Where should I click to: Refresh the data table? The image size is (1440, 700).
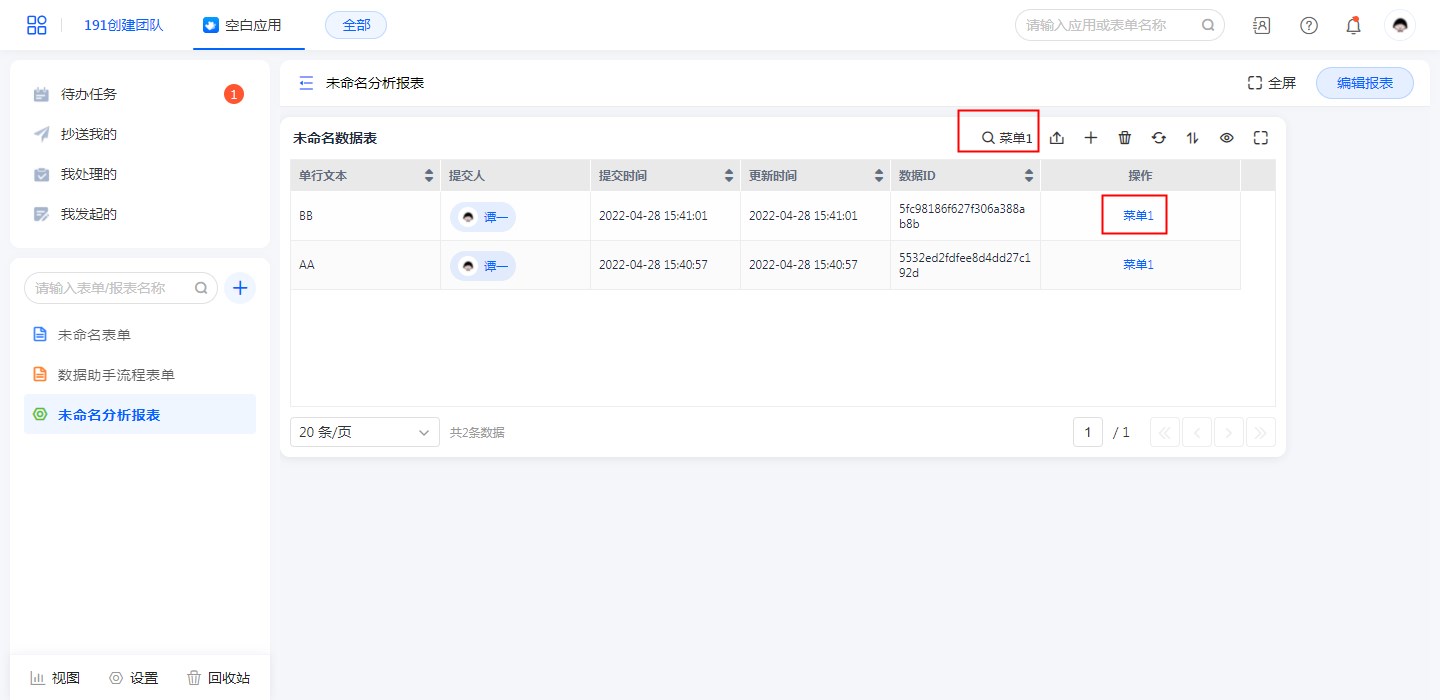coord(1159,138)
